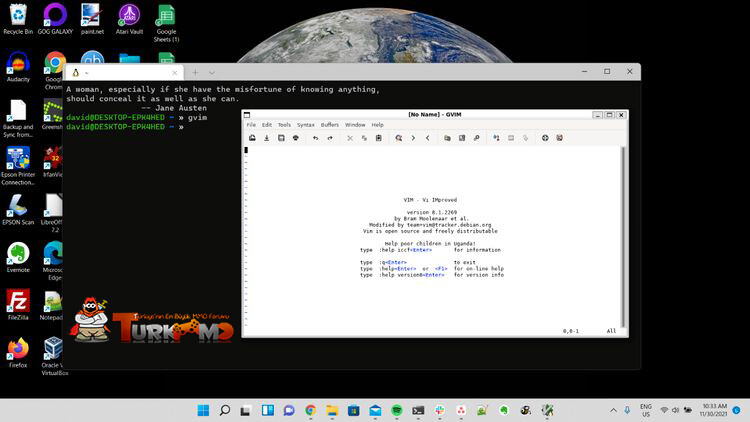Open the Edit menu in GVIM

coord(267,125)
